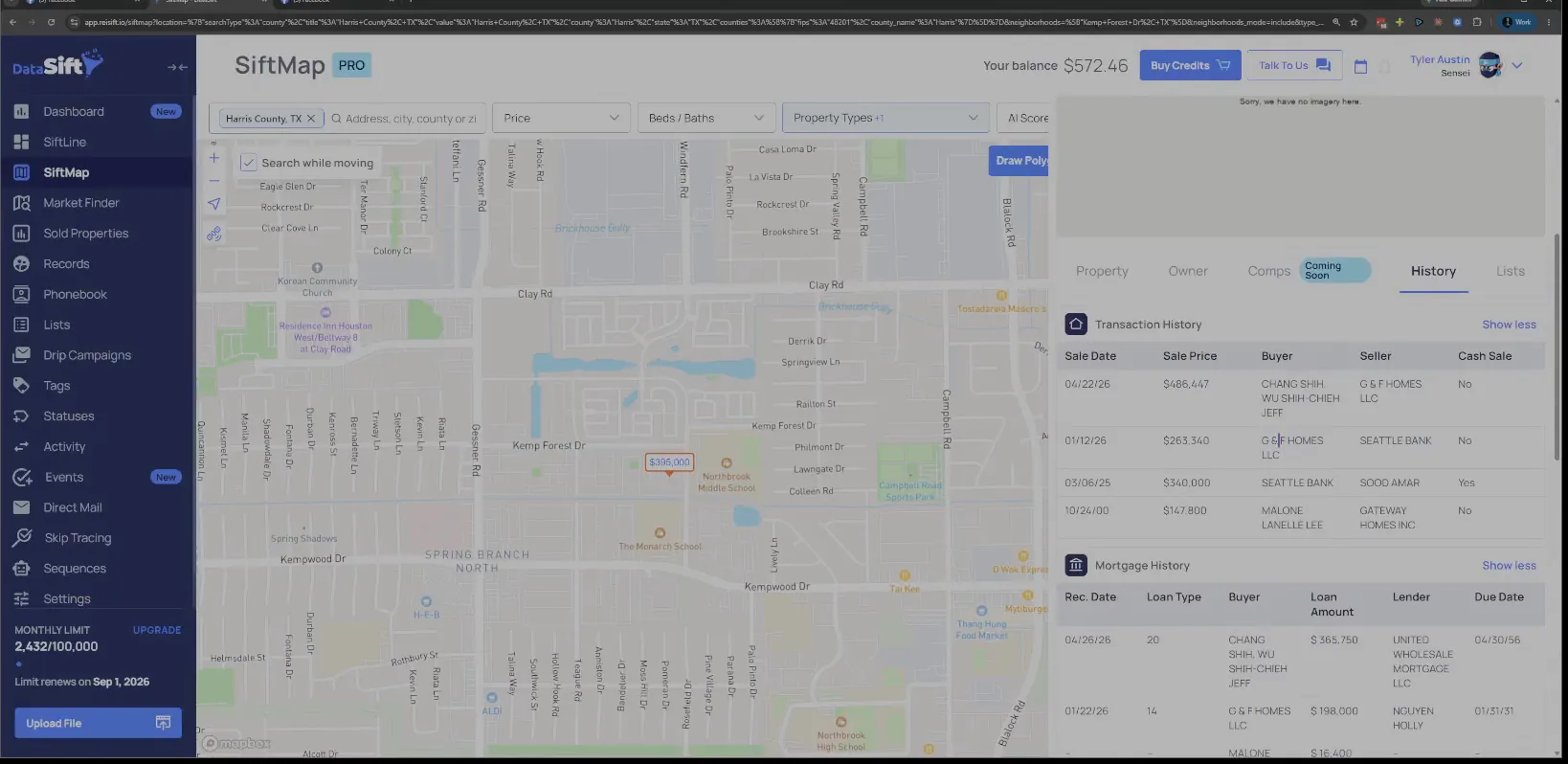
Task: Click the Settings sliders icon
Action: point(21,599)
